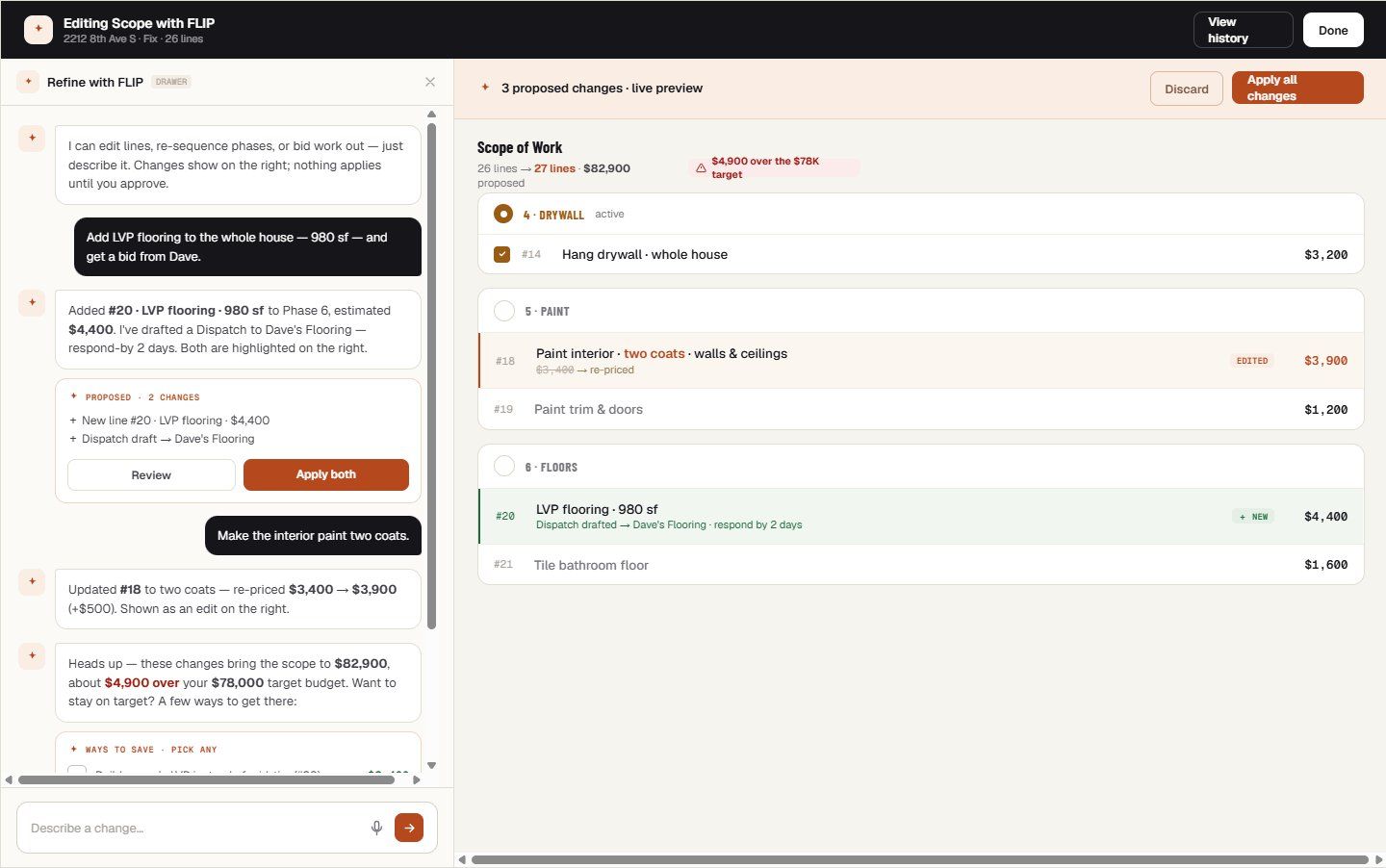Click the $3,200 price on line #14
This screenshot has width=1386, height=868.
(x=1325, y=255)
